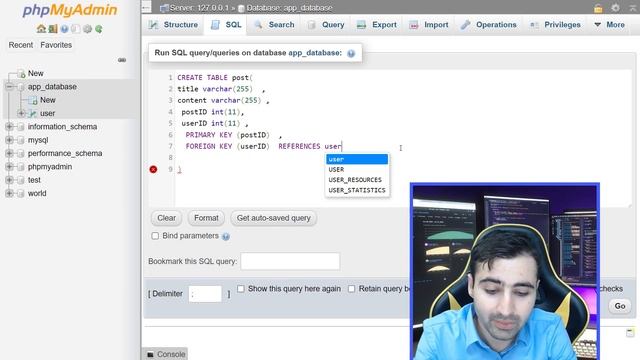
Task: Reload navigation panel with green arrow icon
Action: click(99, 29)
